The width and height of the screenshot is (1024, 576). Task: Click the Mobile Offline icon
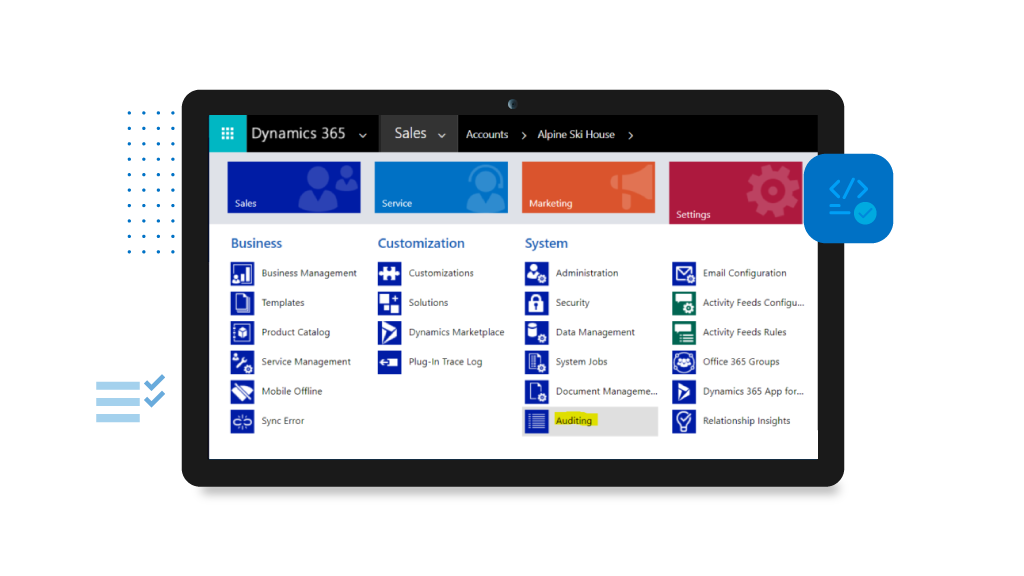click(242, 392)
